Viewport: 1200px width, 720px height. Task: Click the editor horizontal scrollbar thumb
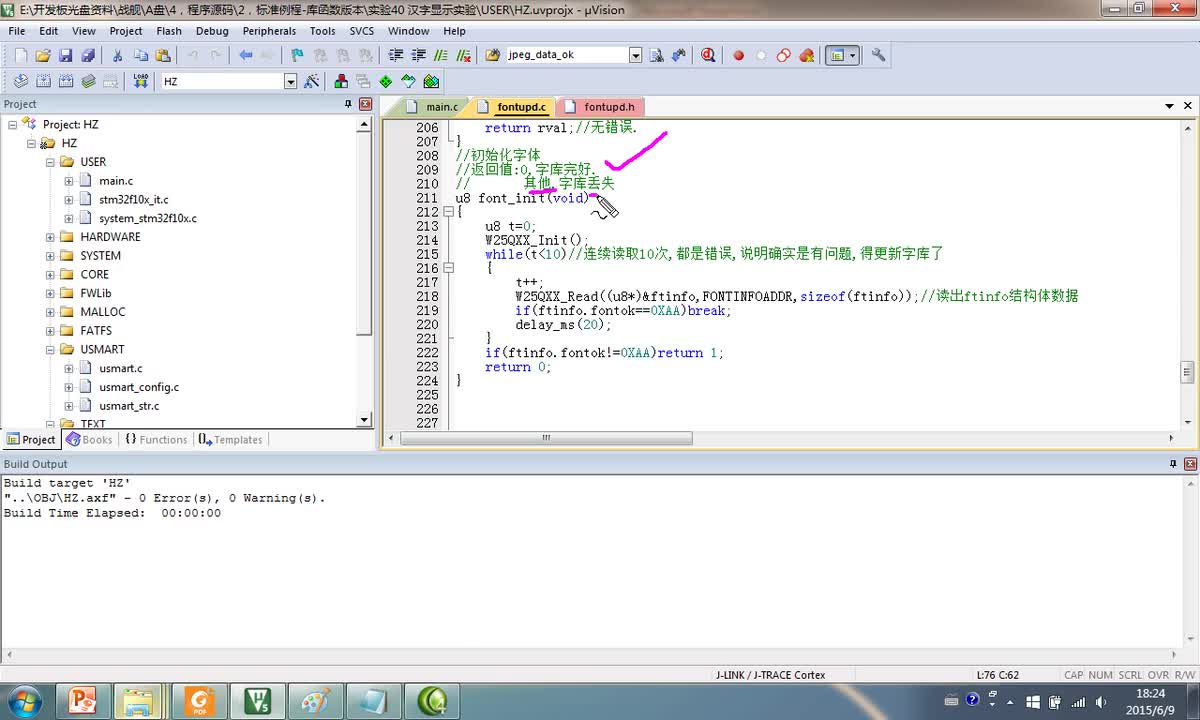click(546, 438)
